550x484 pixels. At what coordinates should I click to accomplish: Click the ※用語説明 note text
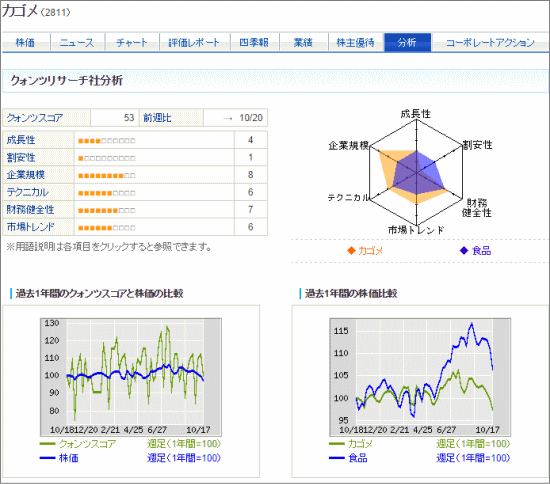pos(109,247)
